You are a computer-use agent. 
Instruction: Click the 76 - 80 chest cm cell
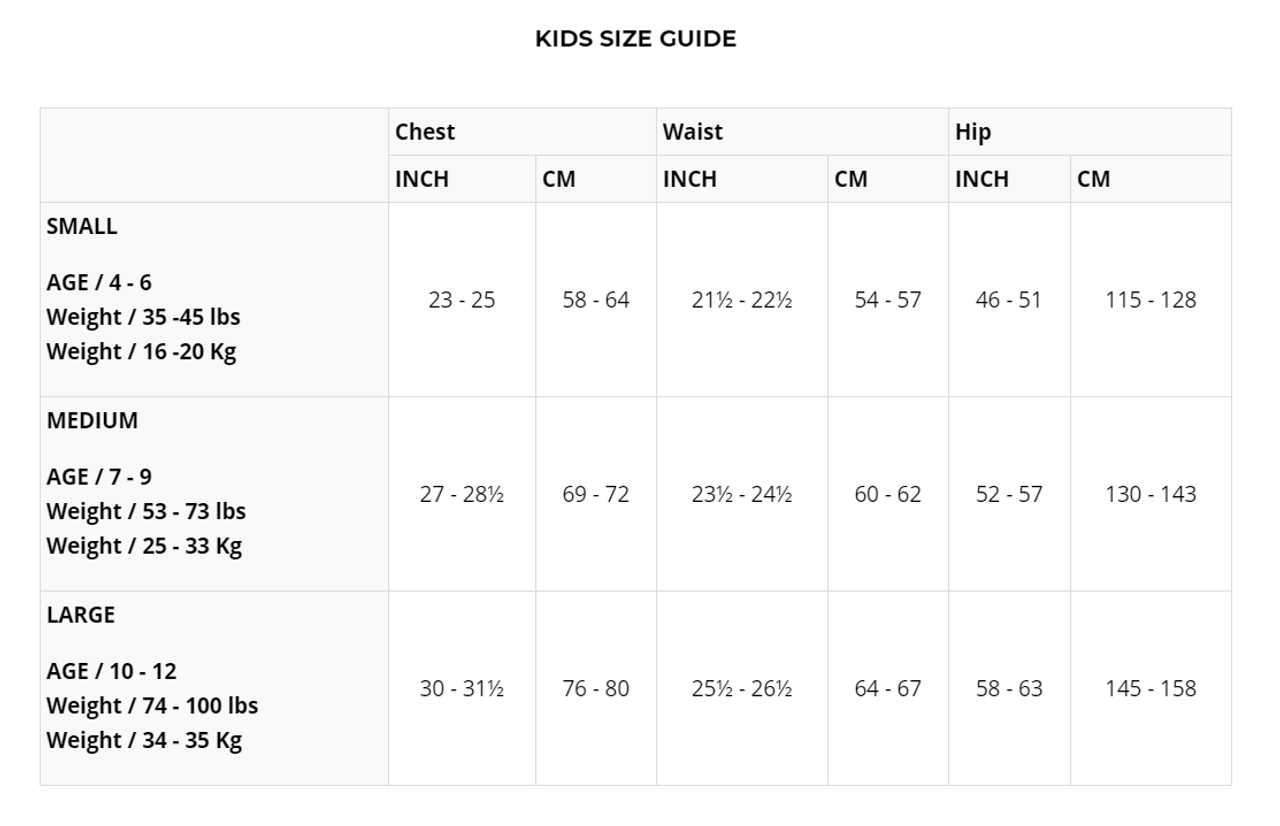[596, 688]
